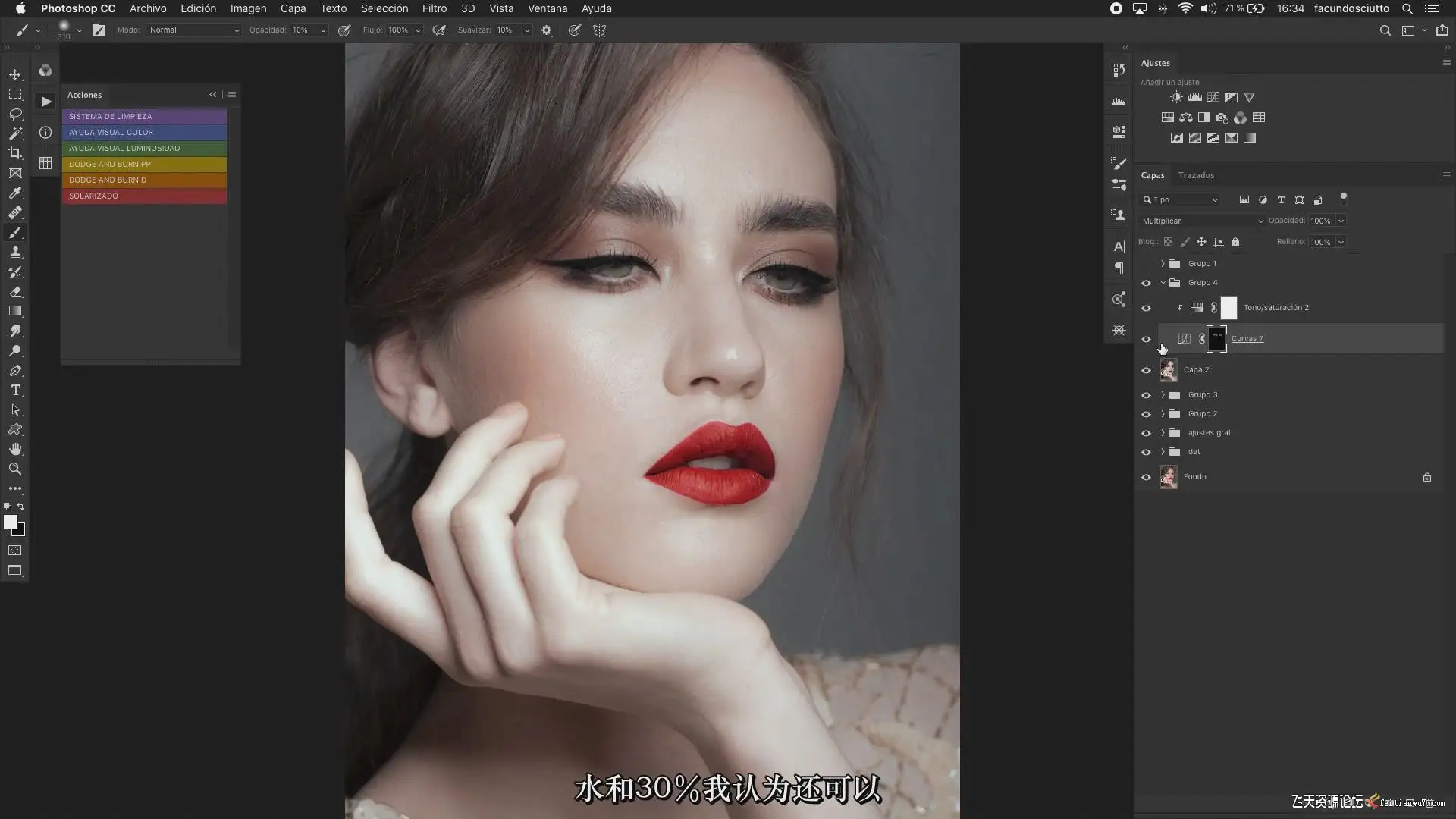Select the Eyedropper tool
Image resolution: width=1456 pixels, height=819 pixels.
(x=15, y=193)
